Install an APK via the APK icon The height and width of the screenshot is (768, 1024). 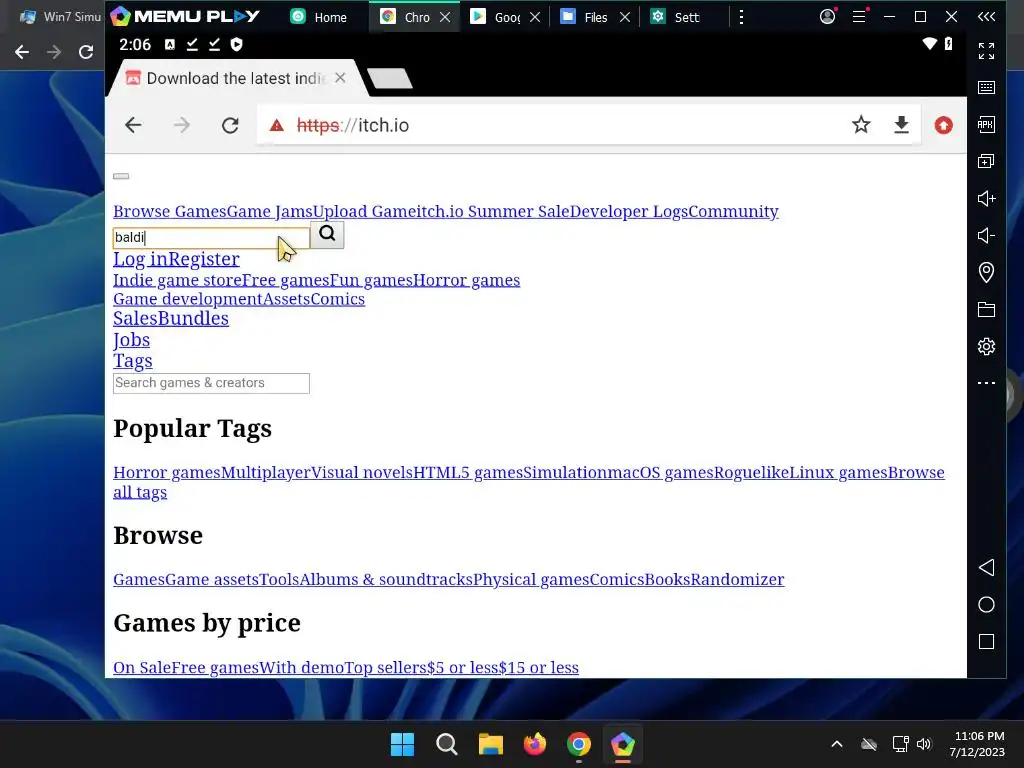tap(986, 124)
